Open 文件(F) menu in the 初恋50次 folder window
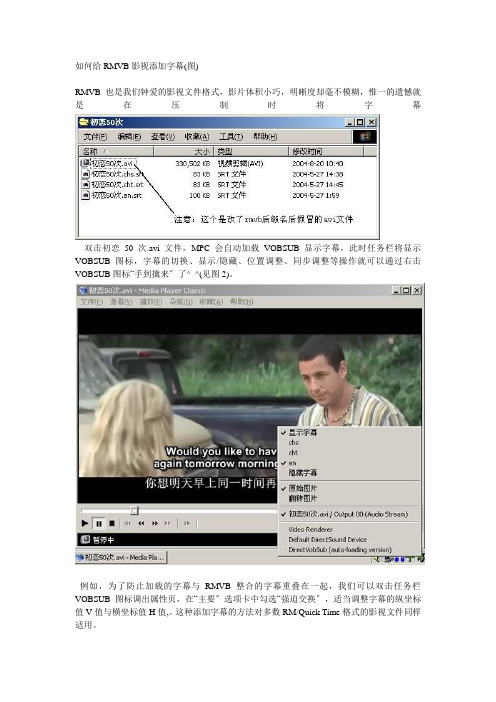Viewport: 496px width, 702px height. click(x=95, y=137)
